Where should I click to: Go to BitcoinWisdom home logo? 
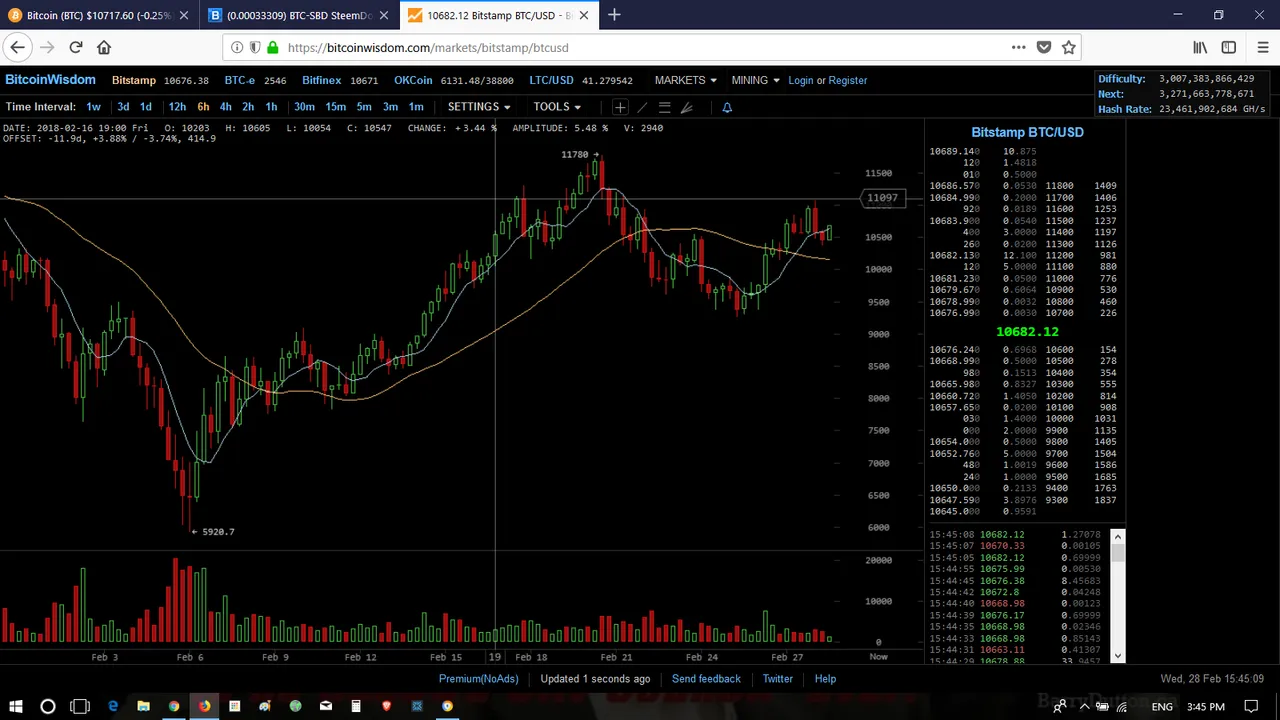pos(50,80)
